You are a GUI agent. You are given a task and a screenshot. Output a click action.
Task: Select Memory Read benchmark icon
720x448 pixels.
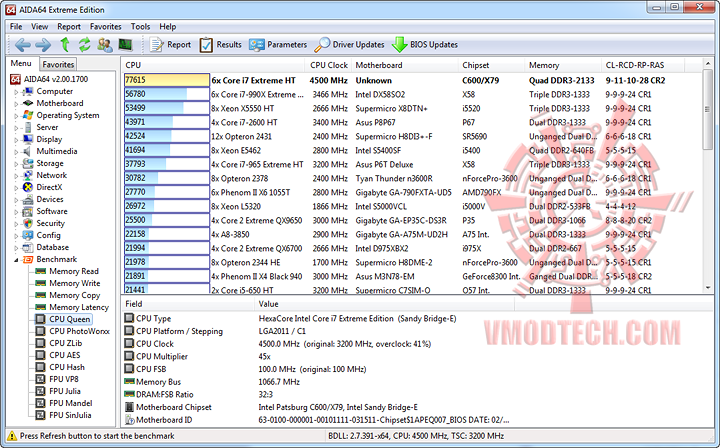coord(41,271)
